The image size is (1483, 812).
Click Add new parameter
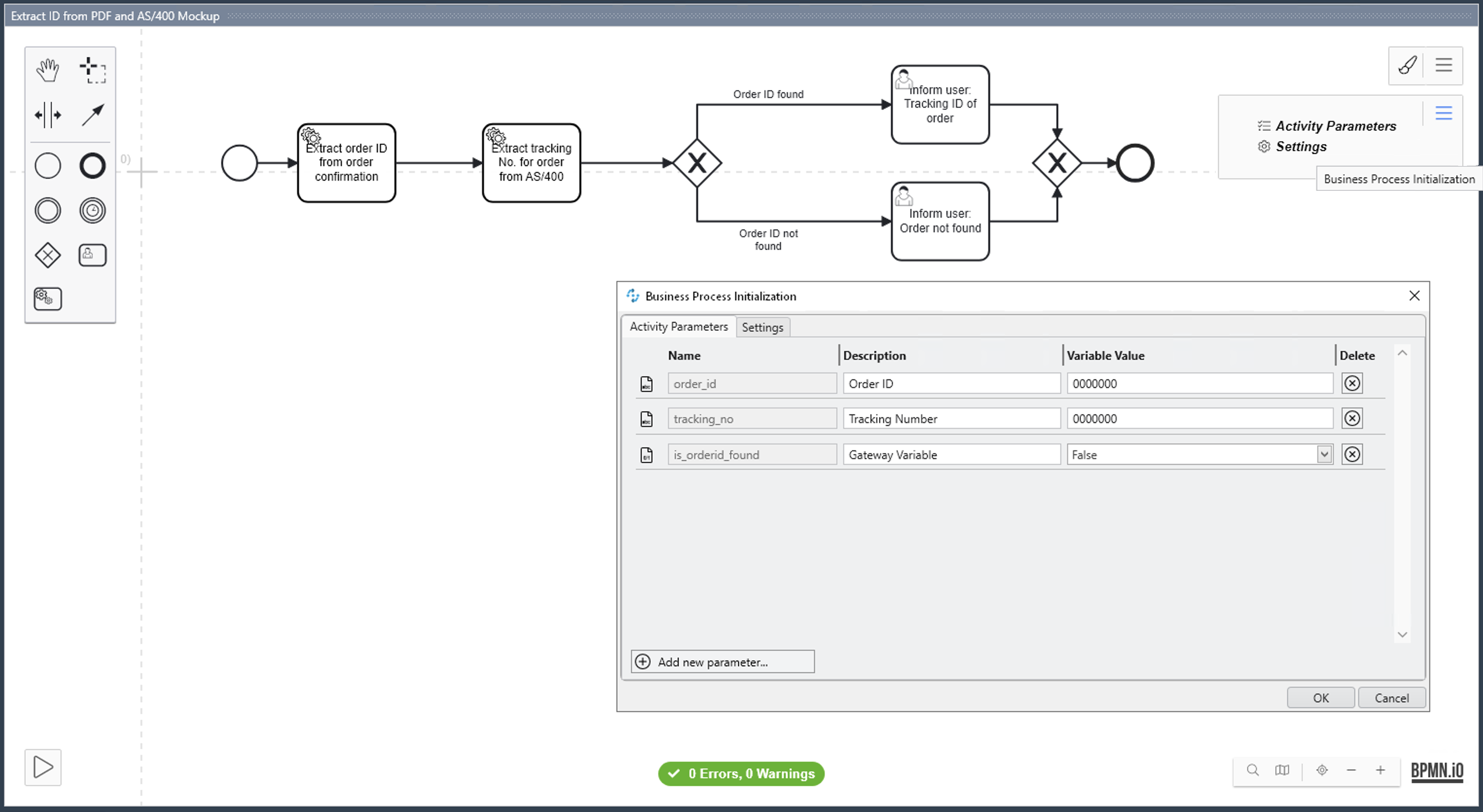click(x=723, y=661)
